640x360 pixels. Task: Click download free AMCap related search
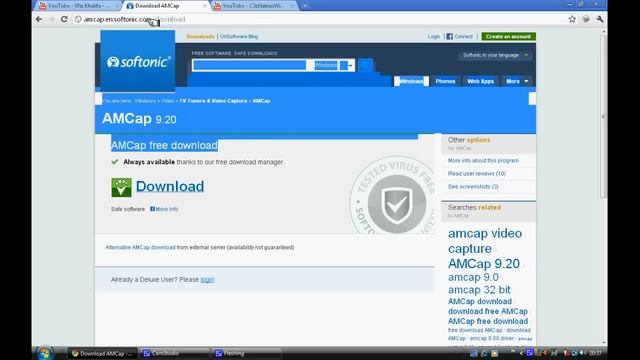point(488,311)
